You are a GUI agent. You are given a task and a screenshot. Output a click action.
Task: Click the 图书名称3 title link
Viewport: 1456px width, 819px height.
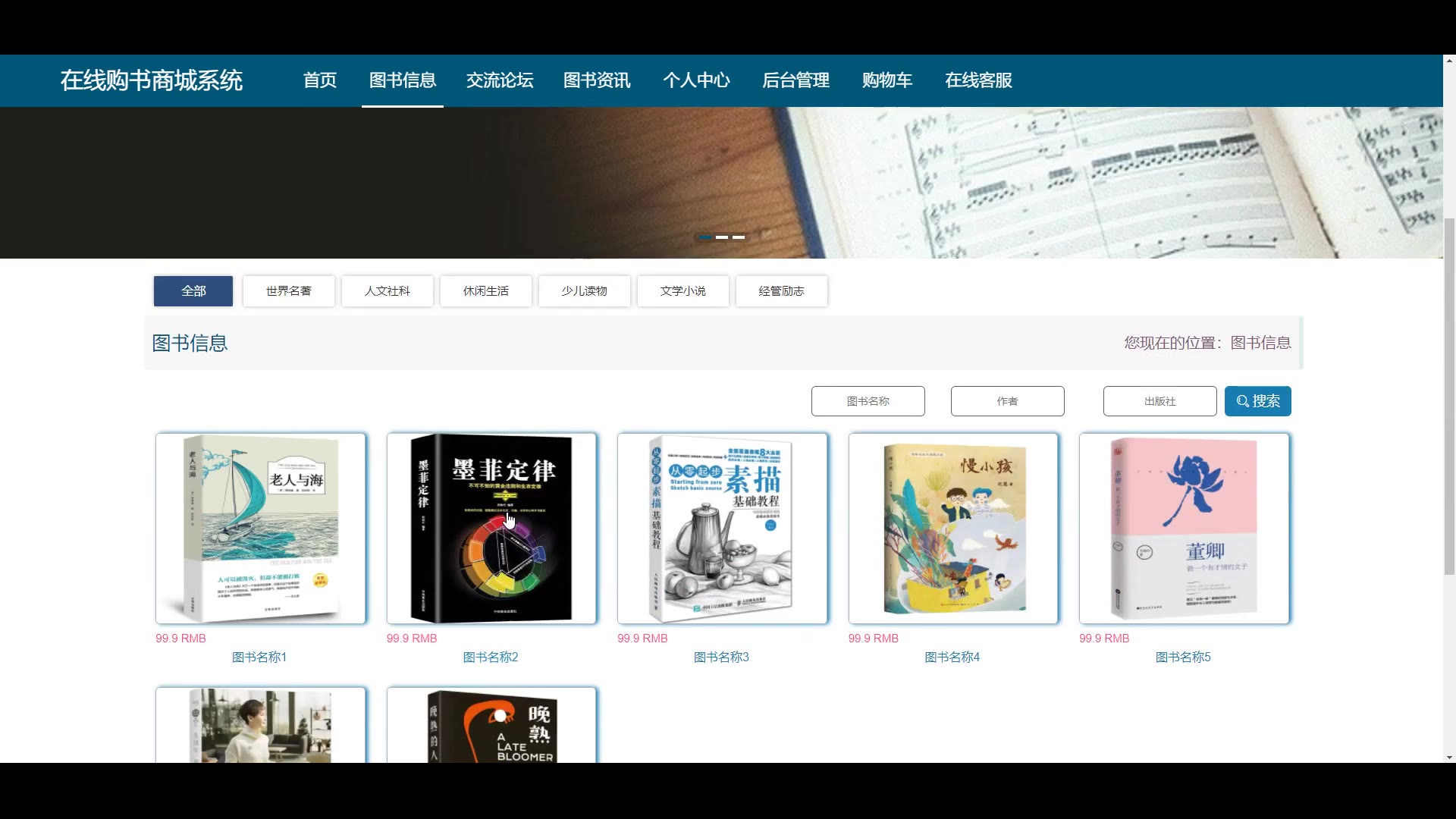[x=721, y=657]
